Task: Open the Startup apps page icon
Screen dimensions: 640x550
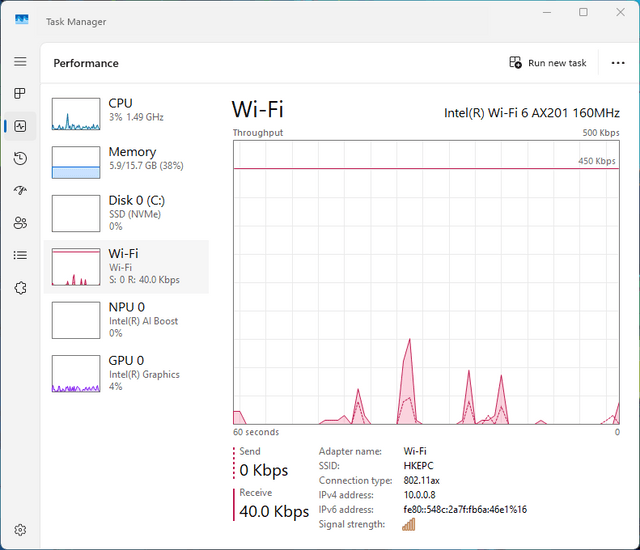Action: click(x=20, y=190)
